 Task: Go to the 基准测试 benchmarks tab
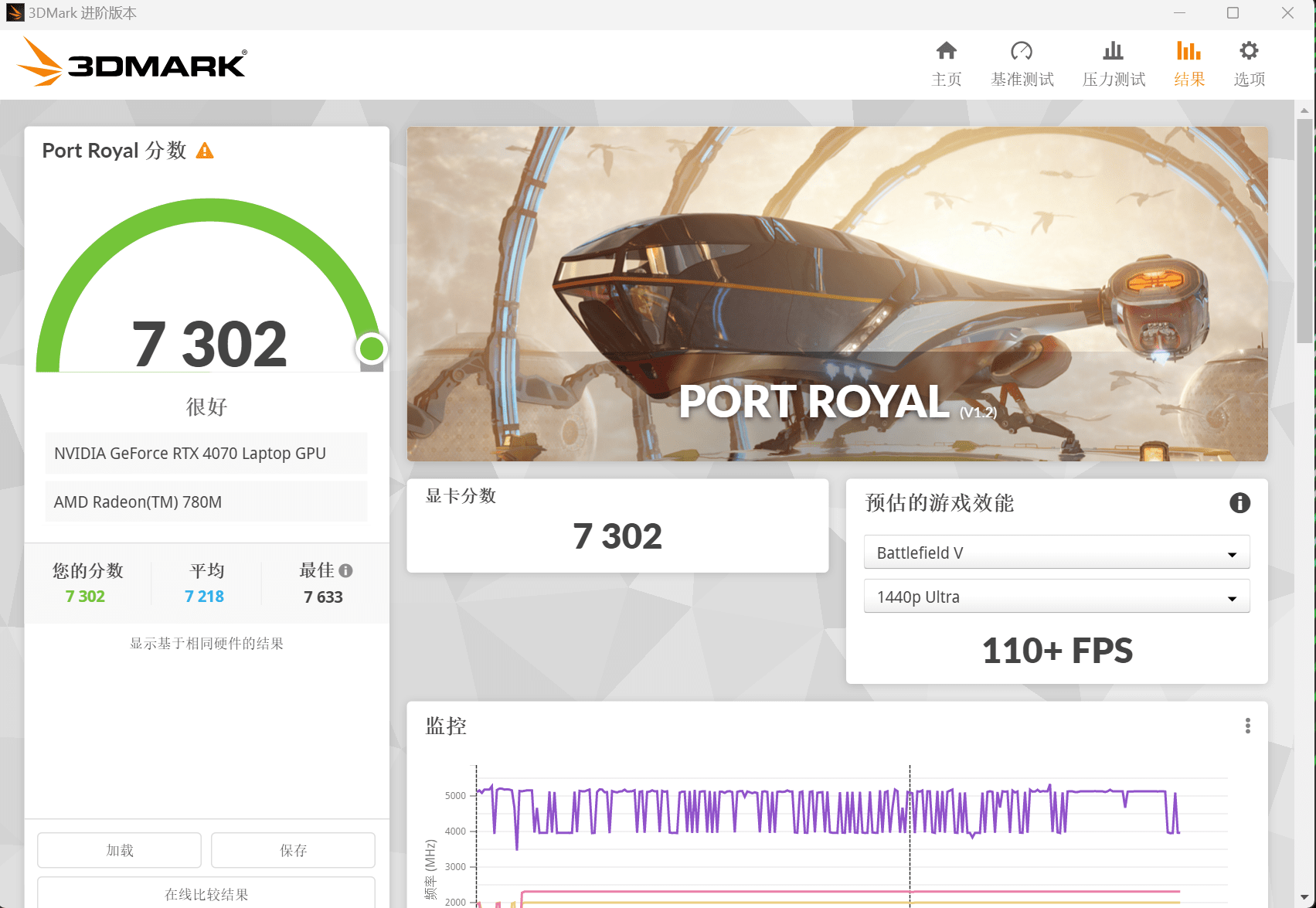tap(1022, 65)
